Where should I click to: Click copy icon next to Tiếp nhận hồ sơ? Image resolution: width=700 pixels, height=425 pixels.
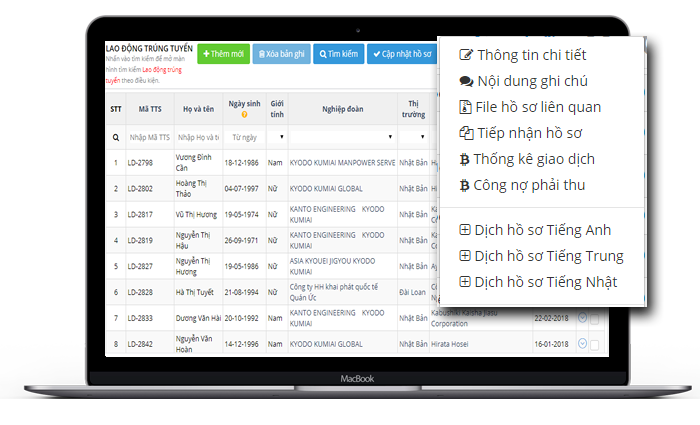tap(465, 133)
